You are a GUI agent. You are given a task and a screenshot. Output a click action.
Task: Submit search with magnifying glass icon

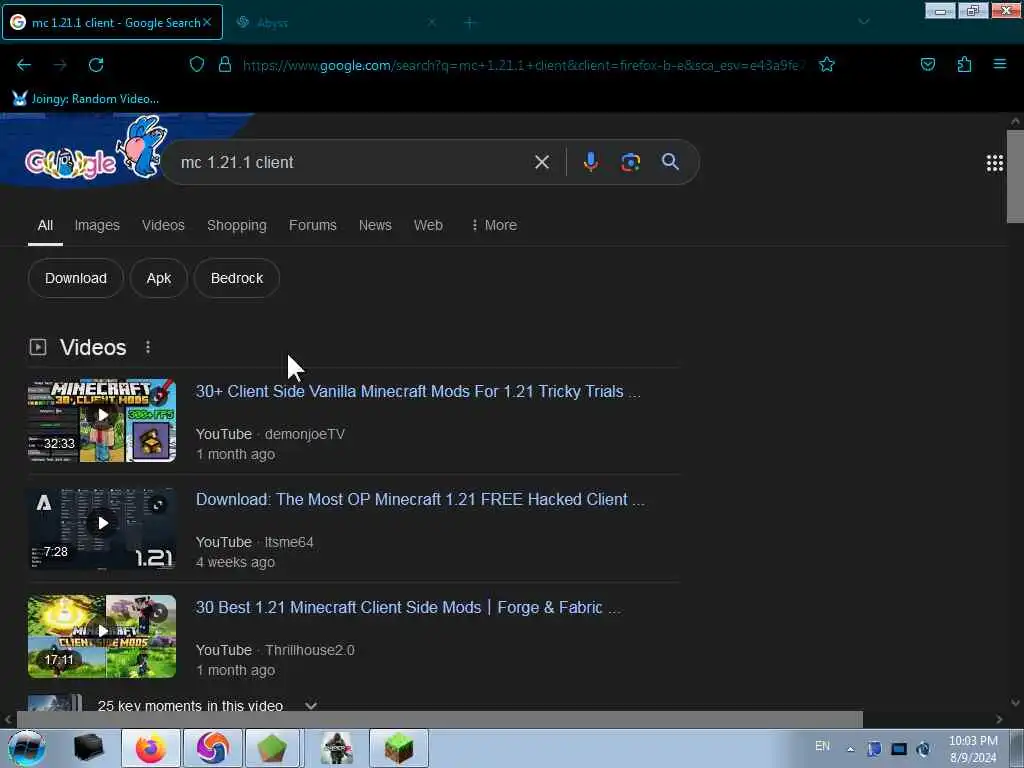tap(670, 162)
